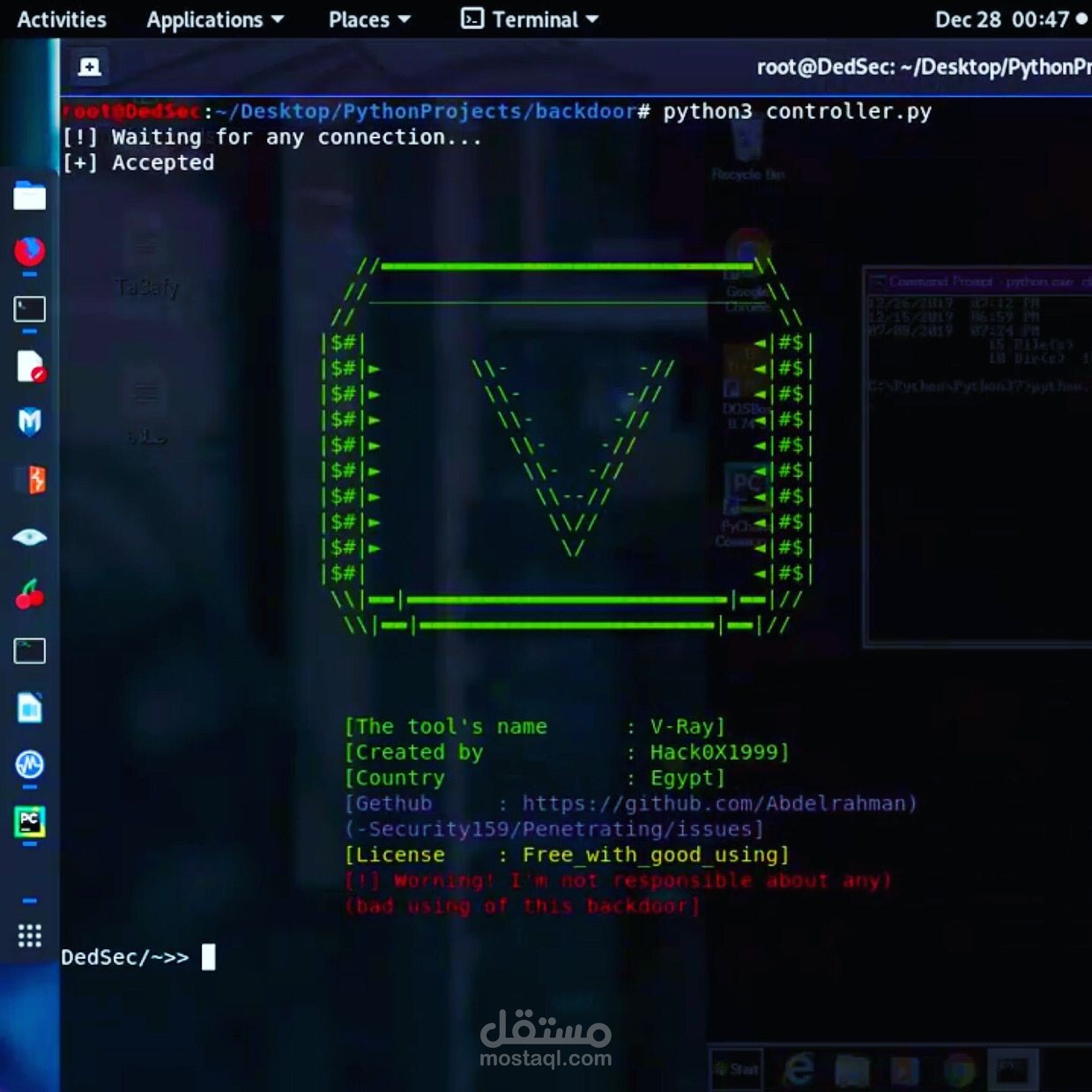Open the terminal icon just below Firefox
This screenshot has height=1092, width=1092.
pos(29,309)
